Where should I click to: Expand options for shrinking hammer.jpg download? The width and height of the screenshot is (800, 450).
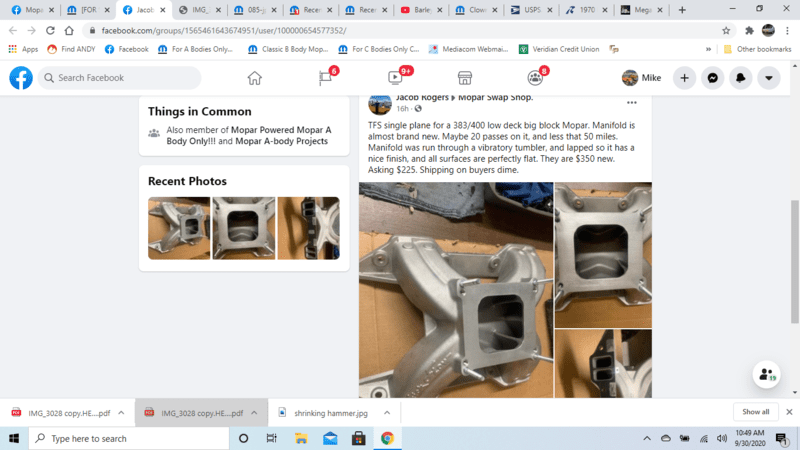coord(387,412)
